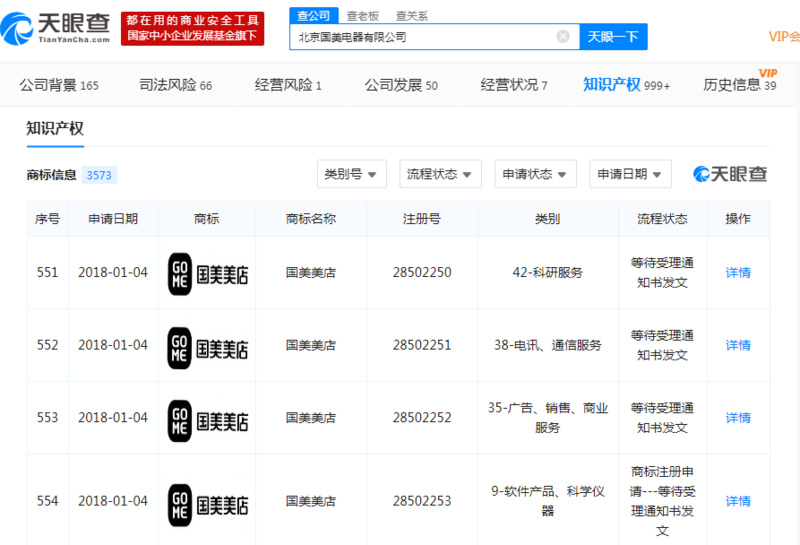Expand the 类别号 filter dropdown
Viewport: 800px width, 545px height.
tap(351, 174)
